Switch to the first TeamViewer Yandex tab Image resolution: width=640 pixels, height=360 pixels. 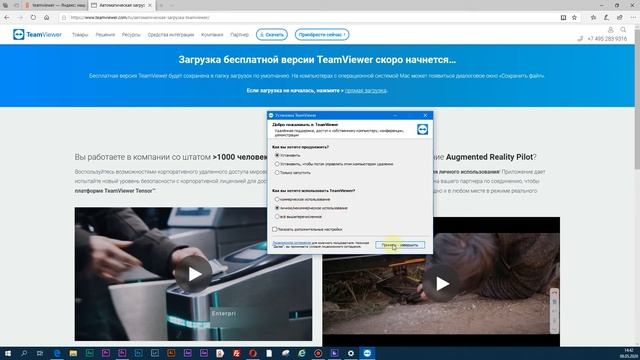pos(55,5)
